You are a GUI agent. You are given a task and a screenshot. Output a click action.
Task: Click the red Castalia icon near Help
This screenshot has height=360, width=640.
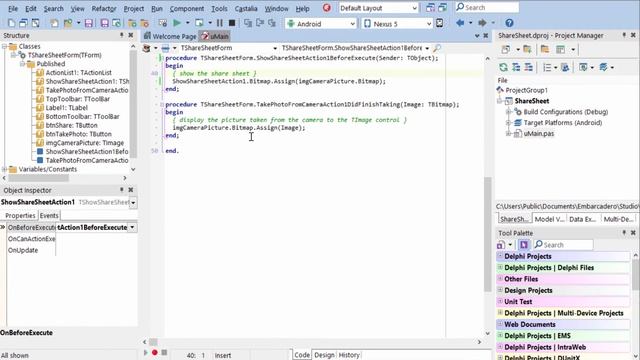click(327, 8)
